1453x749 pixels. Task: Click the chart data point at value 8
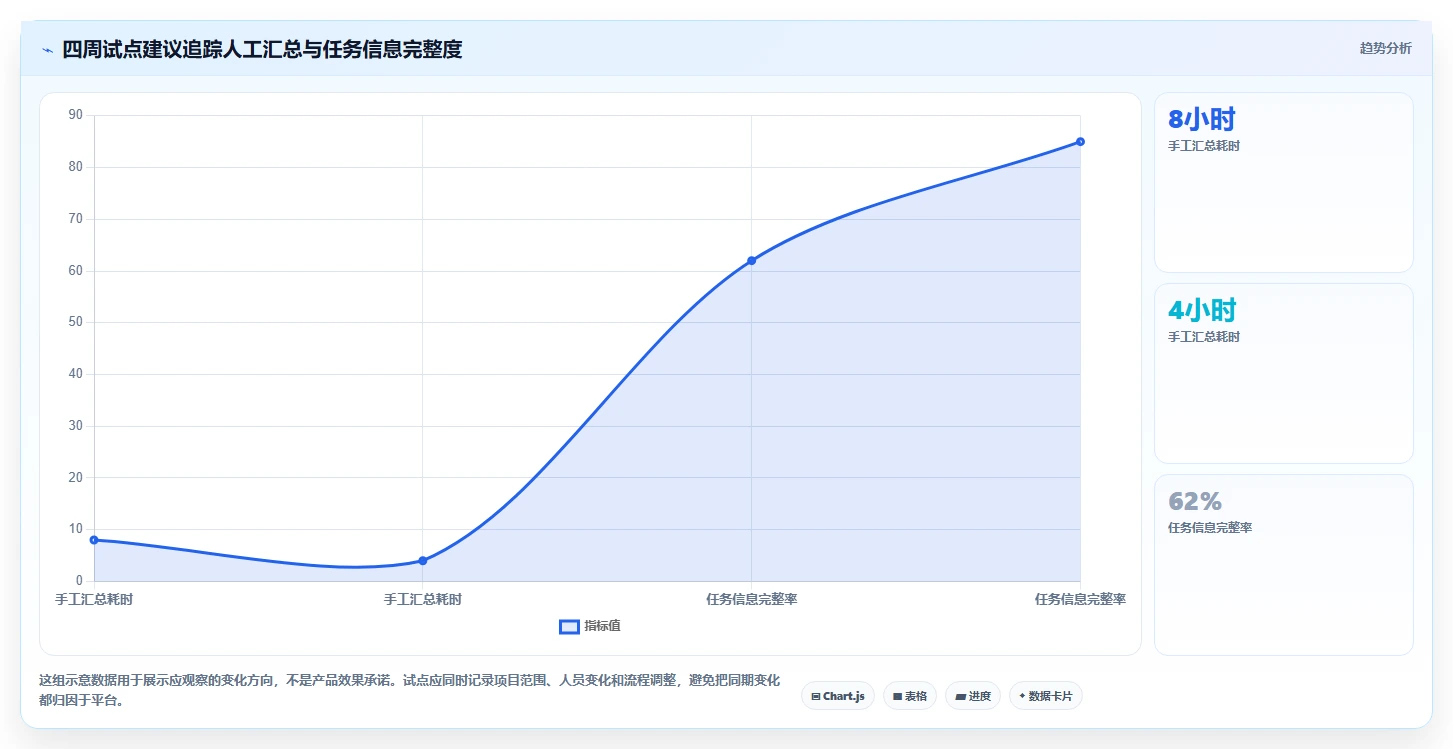click(x=94, y=540)
